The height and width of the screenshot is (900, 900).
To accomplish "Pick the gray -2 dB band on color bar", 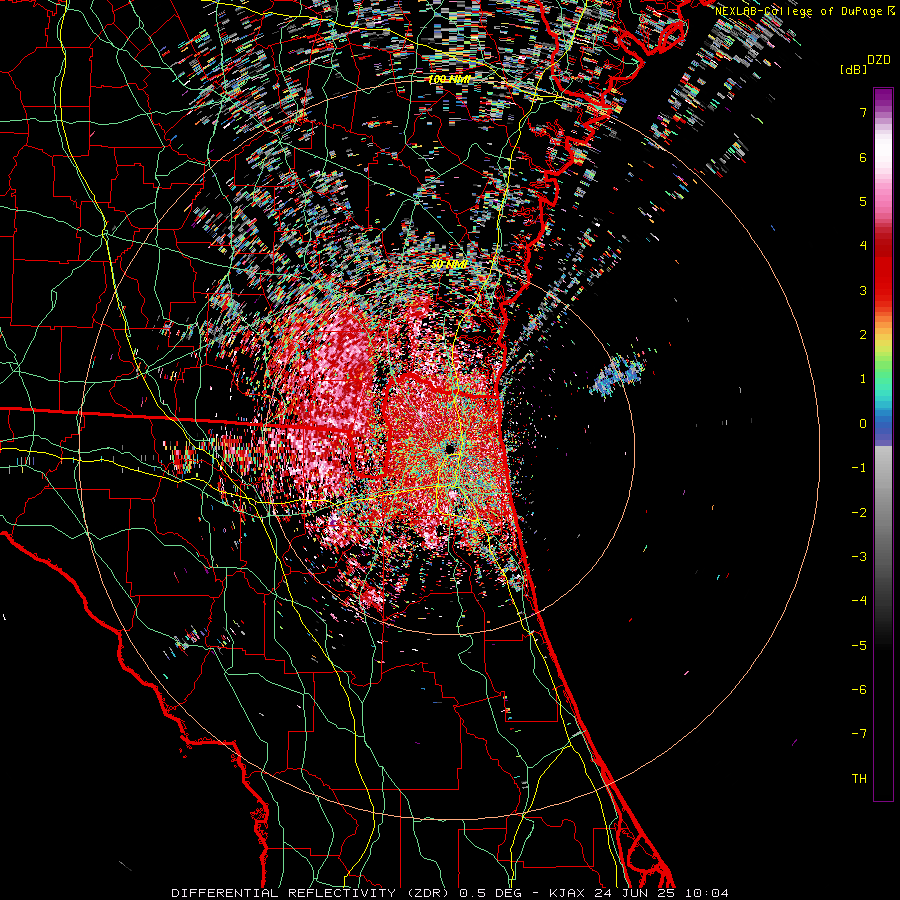I will pos(883,513).
